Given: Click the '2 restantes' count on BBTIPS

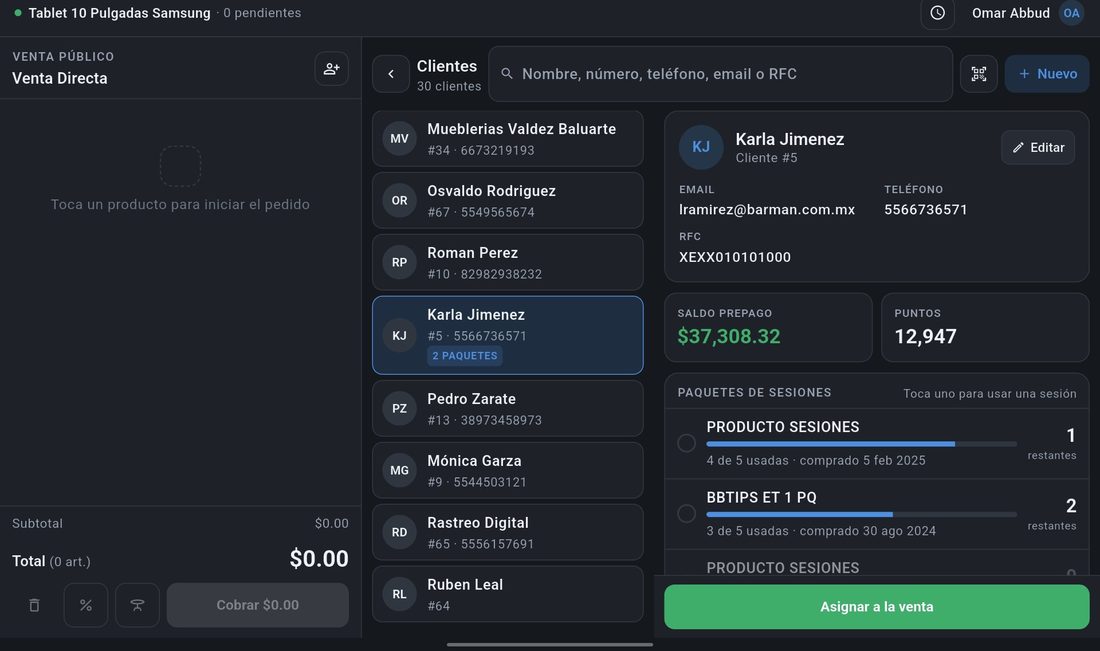Looking at the screenshot, I should [x=1052, y=514].
